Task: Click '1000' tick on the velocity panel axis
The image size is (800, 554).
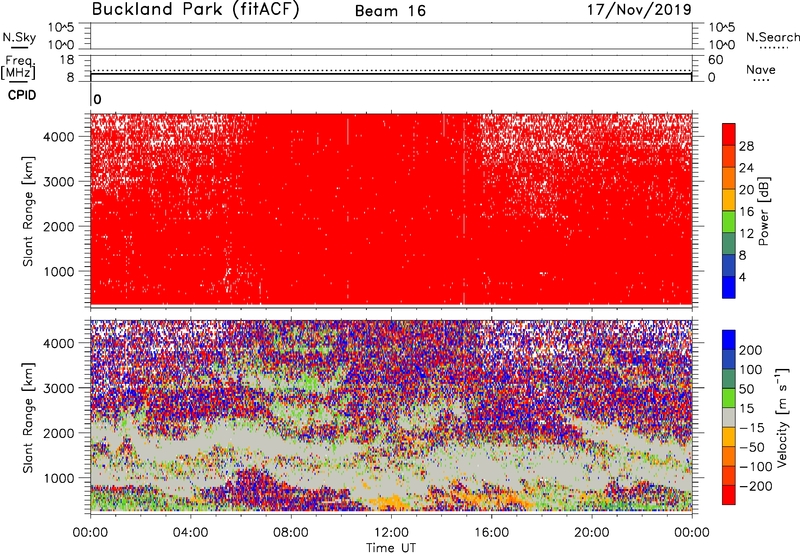Action: [59, 478]
